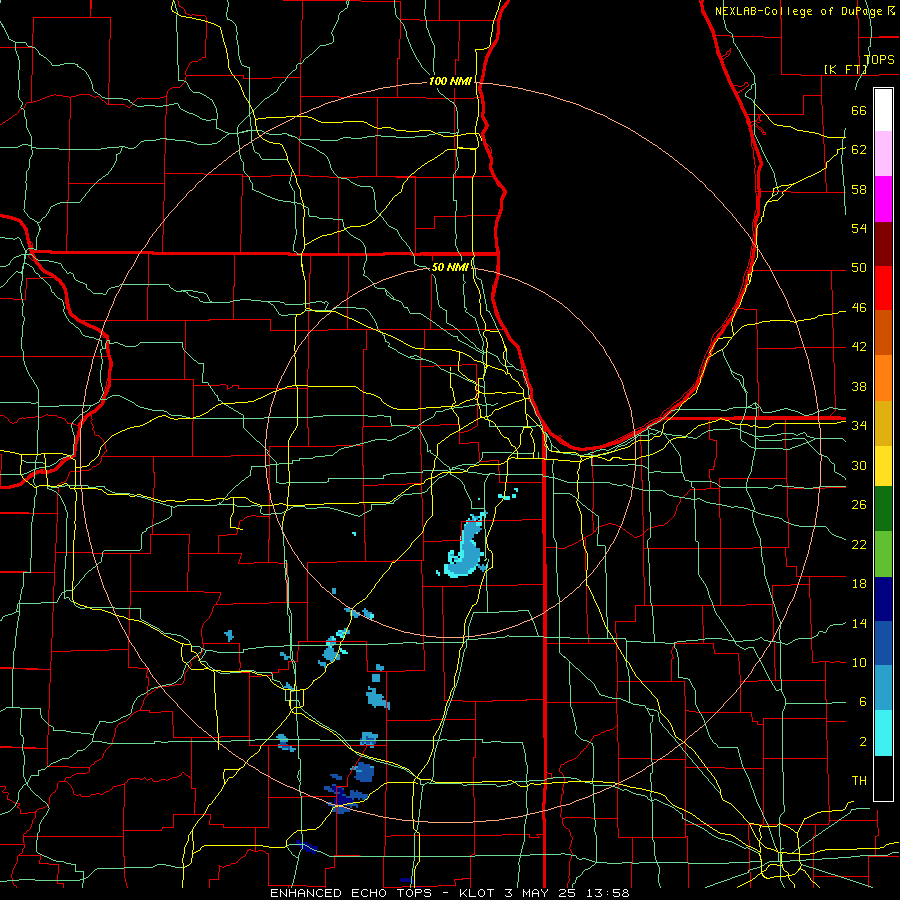Image resolution: width=900 pixels, height=900 pixels.
Task: Pick the cyan legend swatch
Action: [x=883, y=732]
